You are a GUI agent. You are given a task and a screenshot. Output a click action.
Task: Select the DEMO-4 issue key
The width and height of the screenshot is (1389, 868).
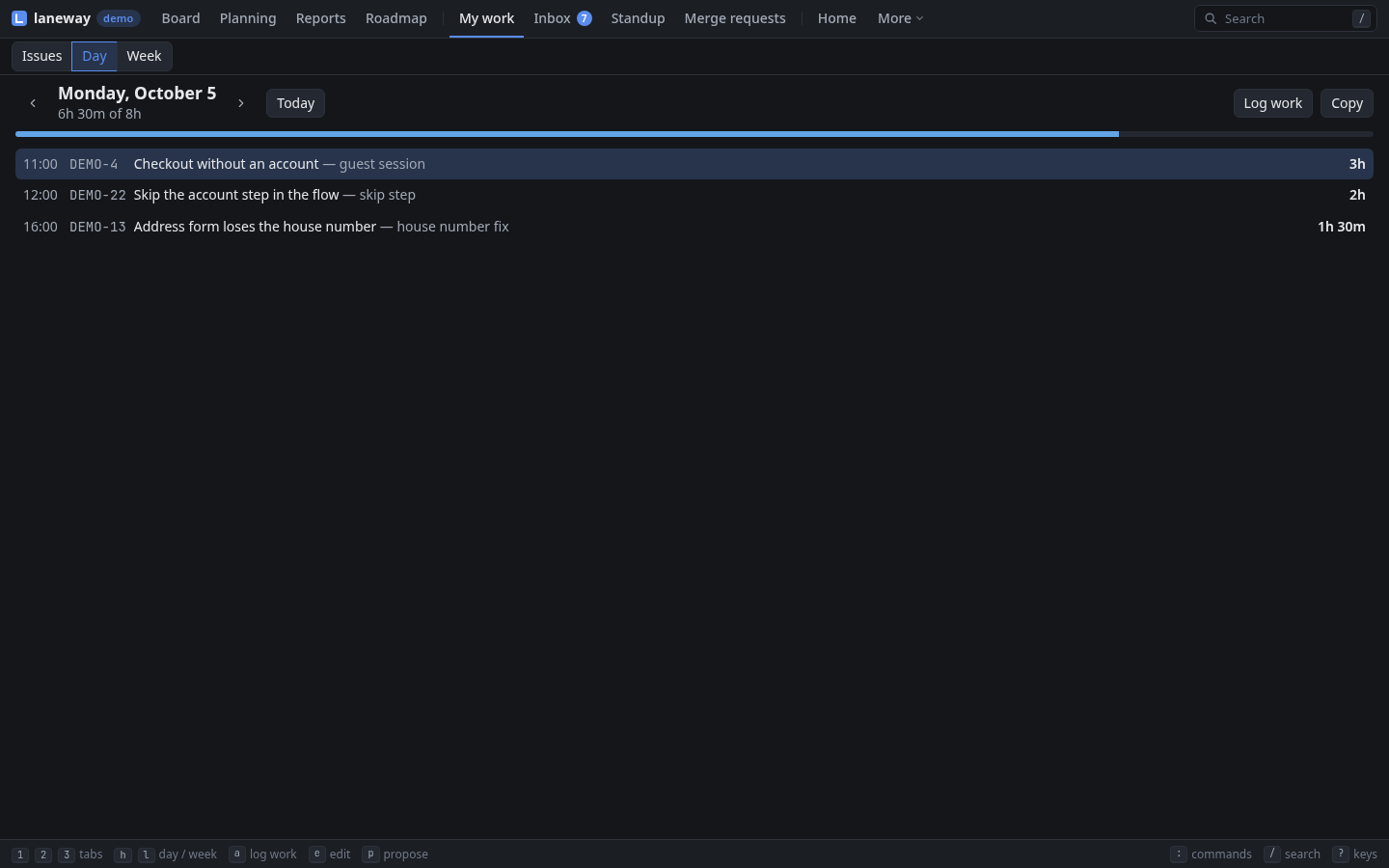click(94, 164)
